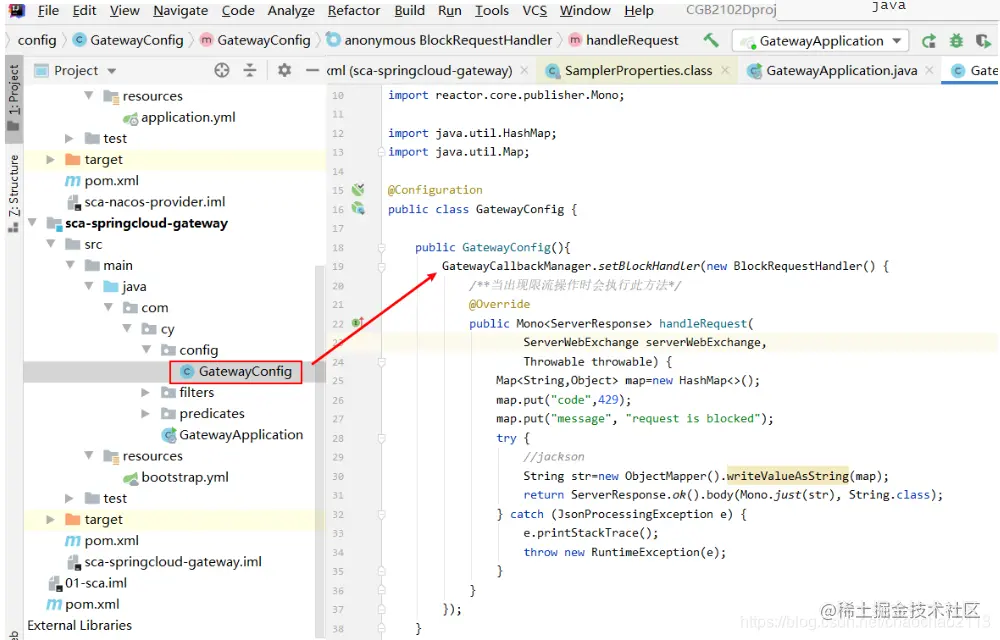Open the GatewayApplication run configuration dropdown
1000x640 pixels.
pyautogui.click(x=820, y=41)
